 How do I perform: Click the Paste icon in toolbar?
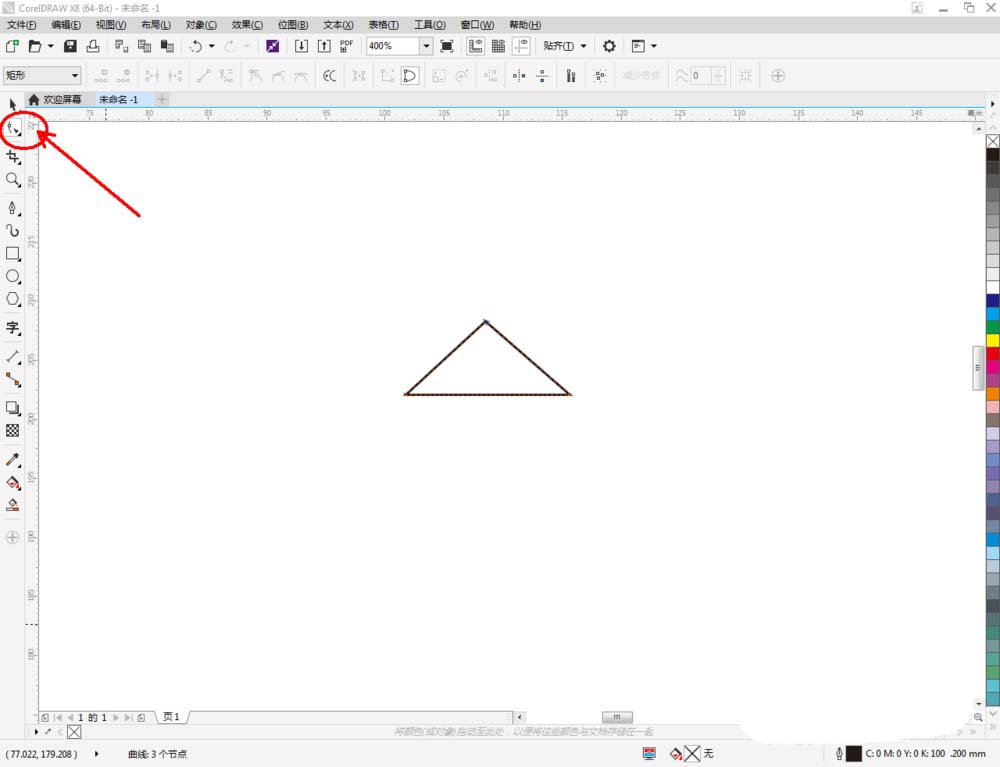(167, 46)
